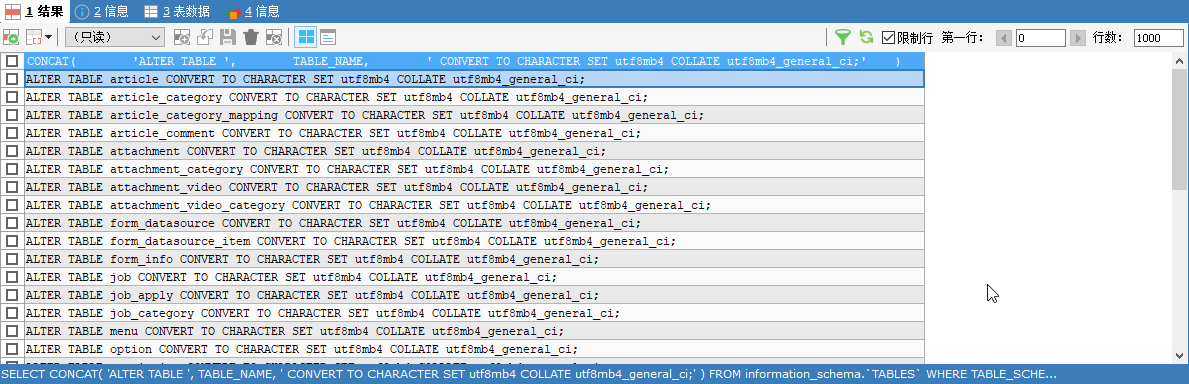Click the scrollbar down arrow
1189x384 pixels.
coord(1180,355)
